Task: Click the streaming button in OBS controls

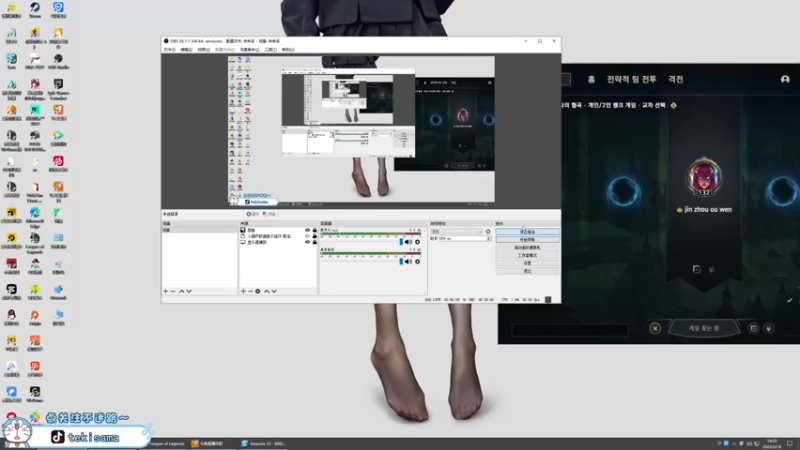Action: 527,232
